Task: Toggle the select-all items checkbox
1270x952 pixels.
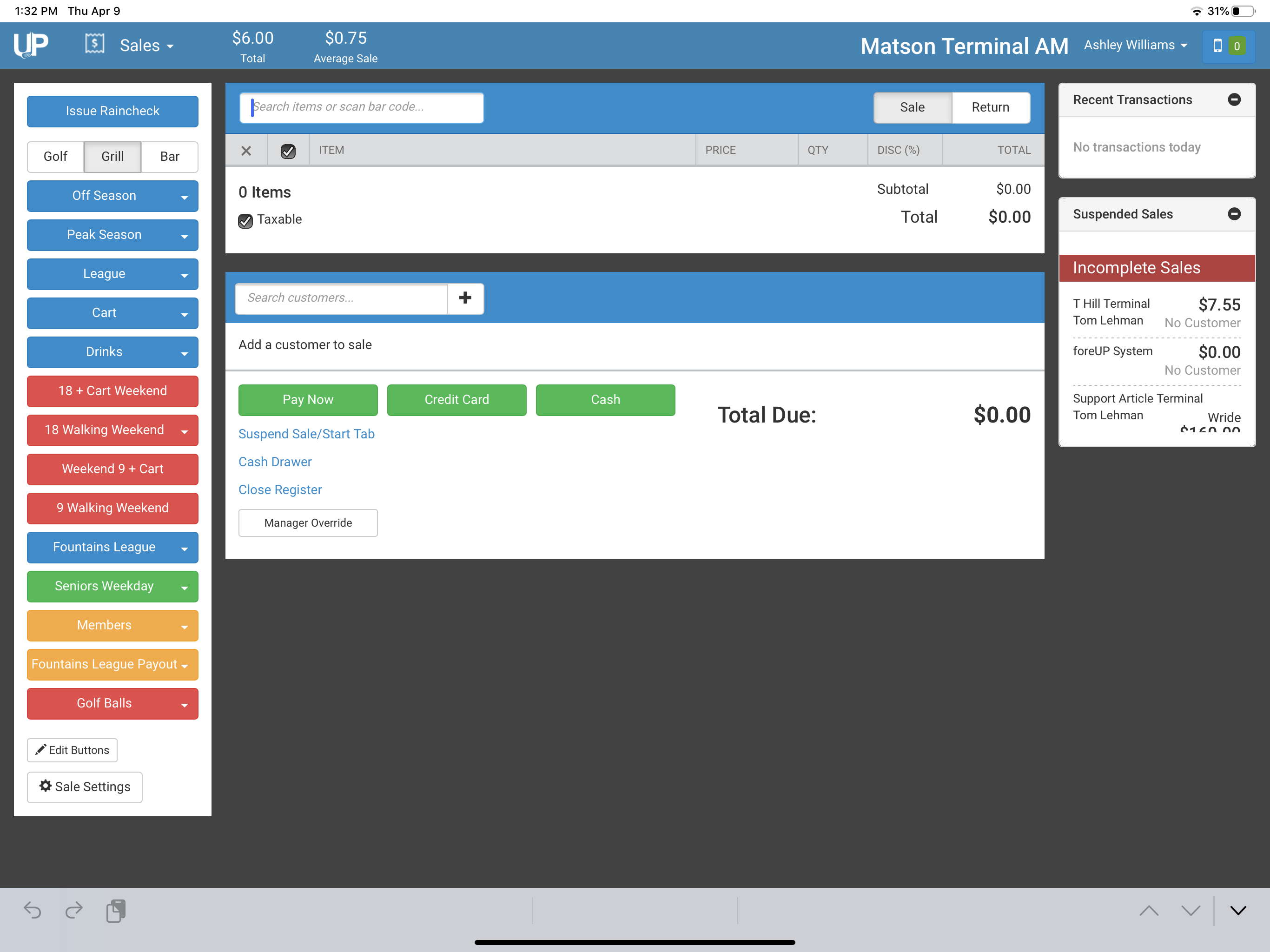Action: (x=288, y=151)
